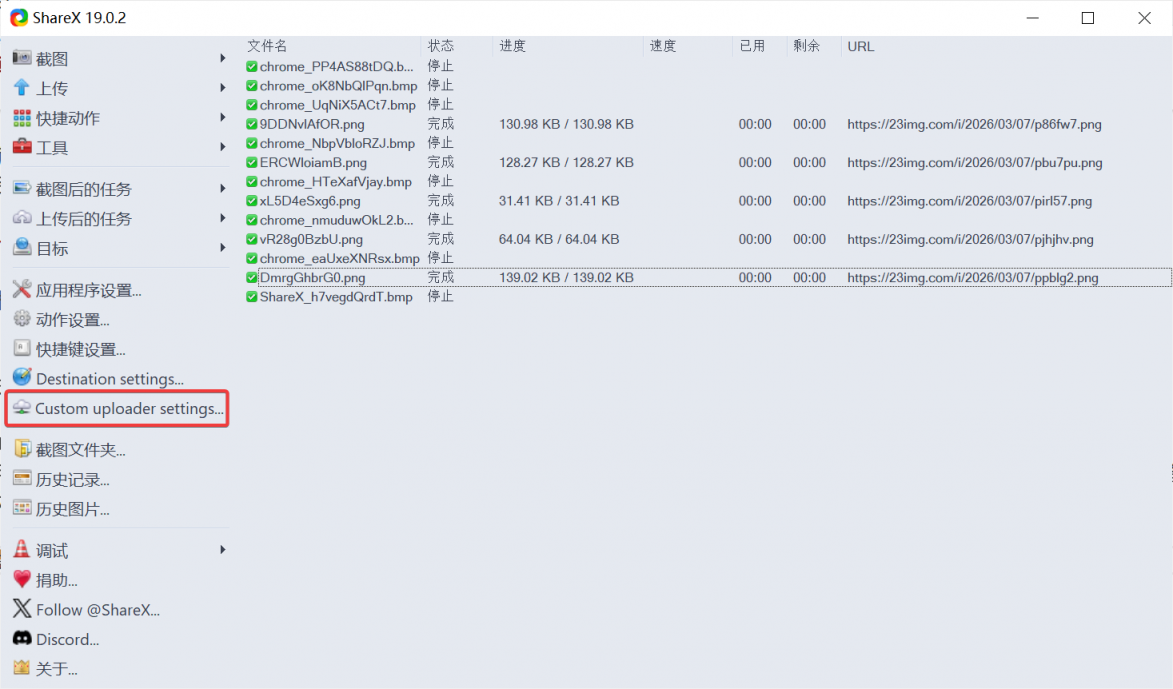The image size is (1173, 689).
Task: Click the 上传 upload arrow icon
Action: click(21, 88)
